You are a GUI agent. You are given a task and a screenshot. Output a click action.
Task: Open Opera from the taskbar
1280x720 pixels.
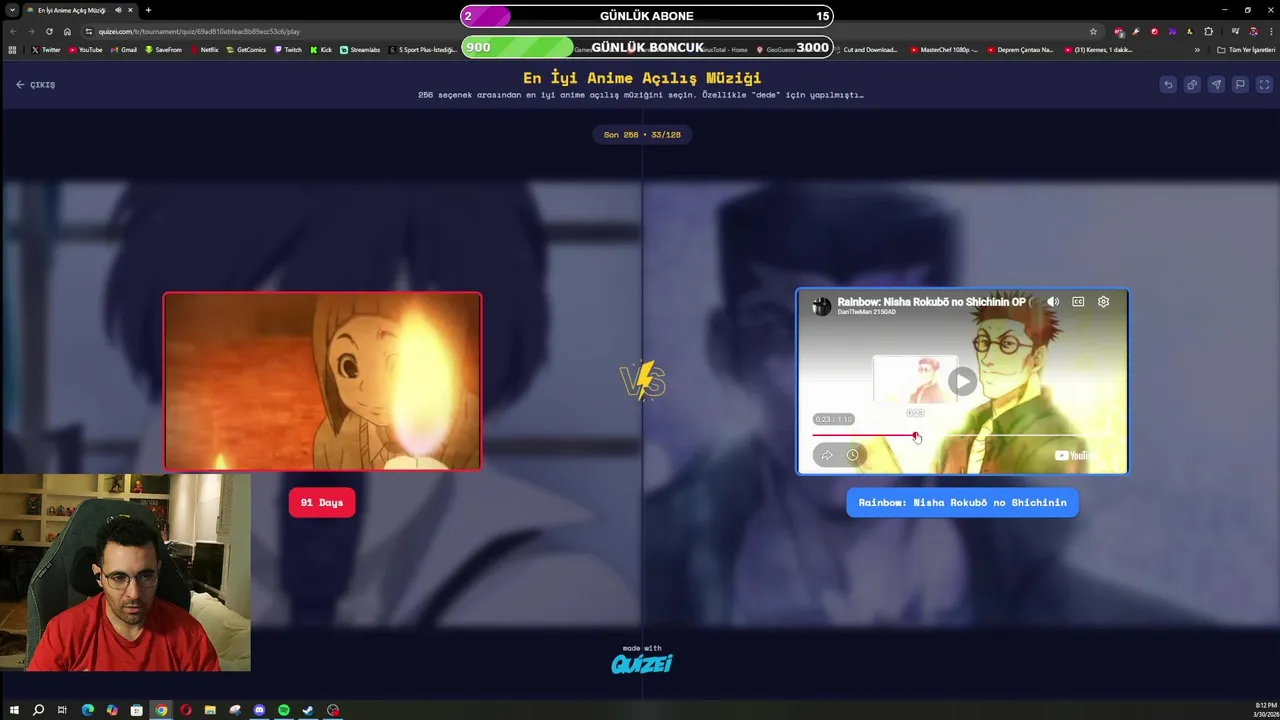186,710
